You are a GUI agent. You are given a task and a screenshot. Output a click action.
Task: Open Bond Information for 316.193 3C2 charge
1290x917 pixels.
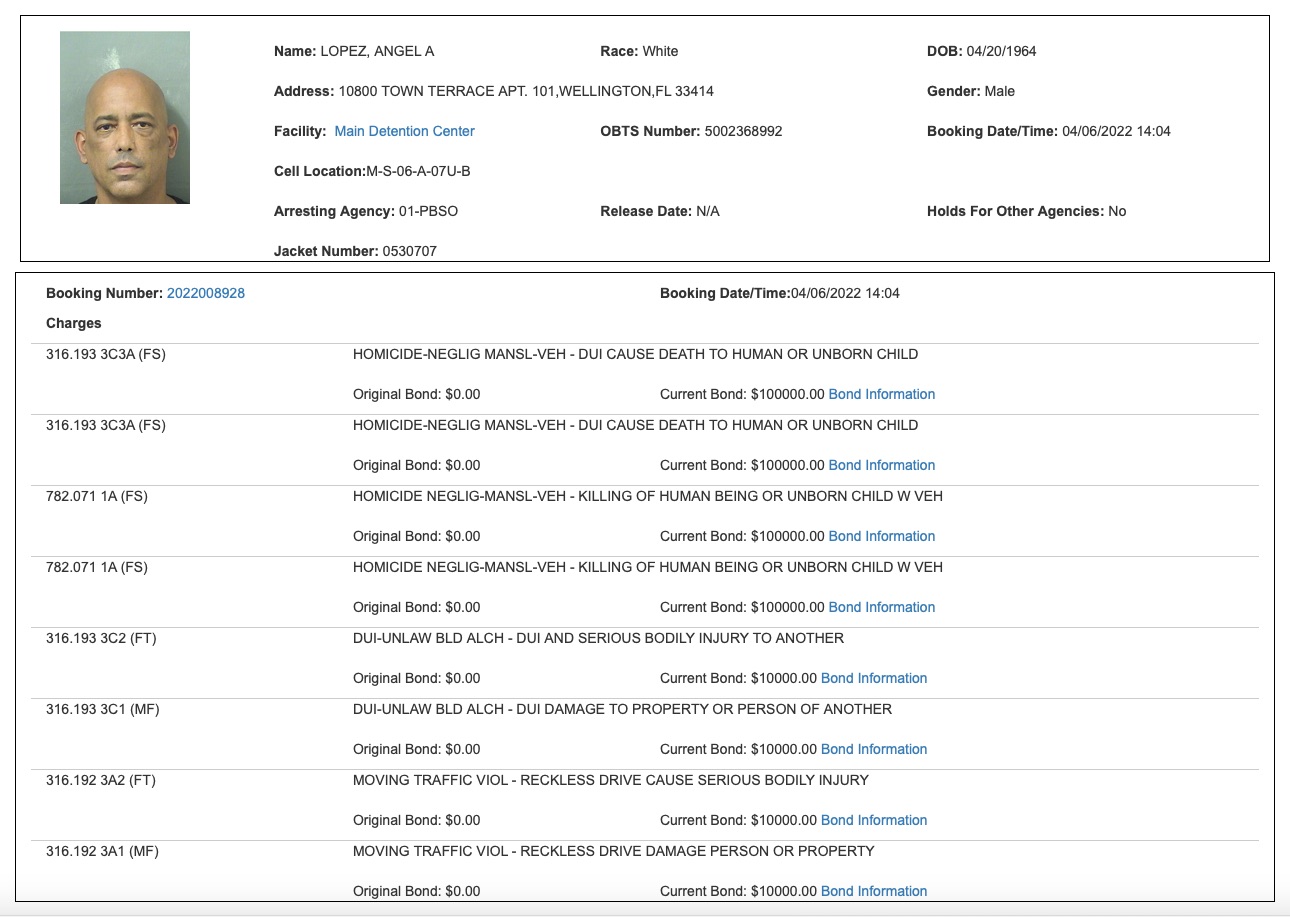874,678
